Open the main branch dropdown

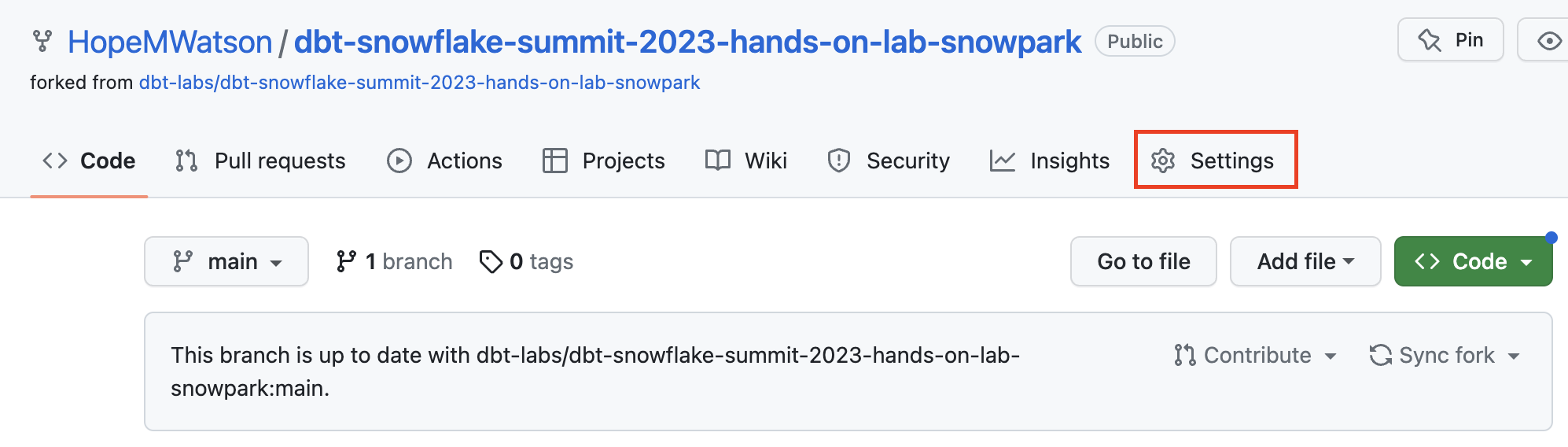click(x=226, y=261)
